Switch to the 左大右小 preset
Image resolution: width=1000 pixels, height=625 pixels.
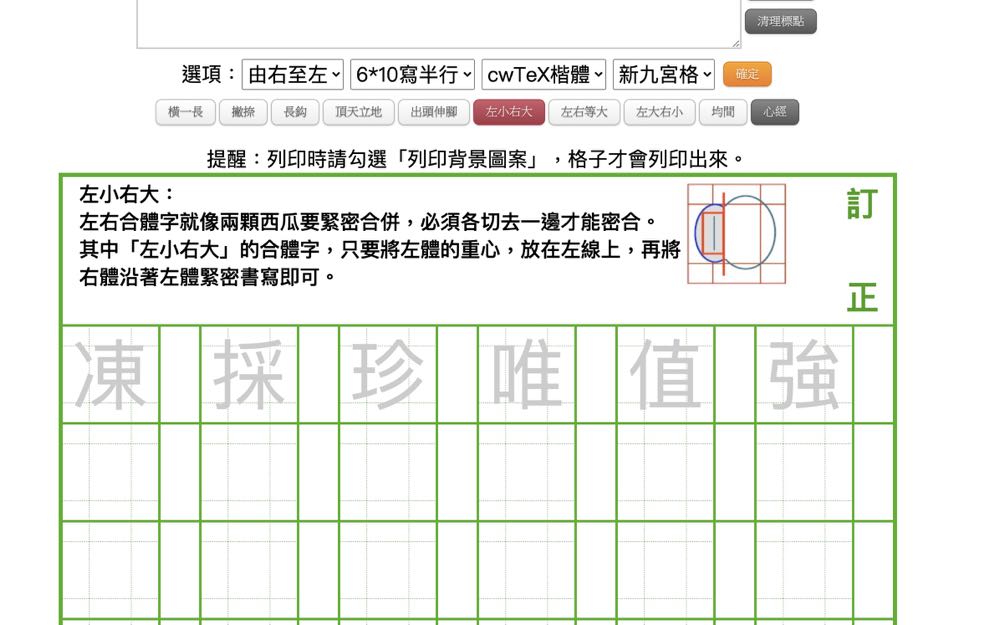[659, 112]
